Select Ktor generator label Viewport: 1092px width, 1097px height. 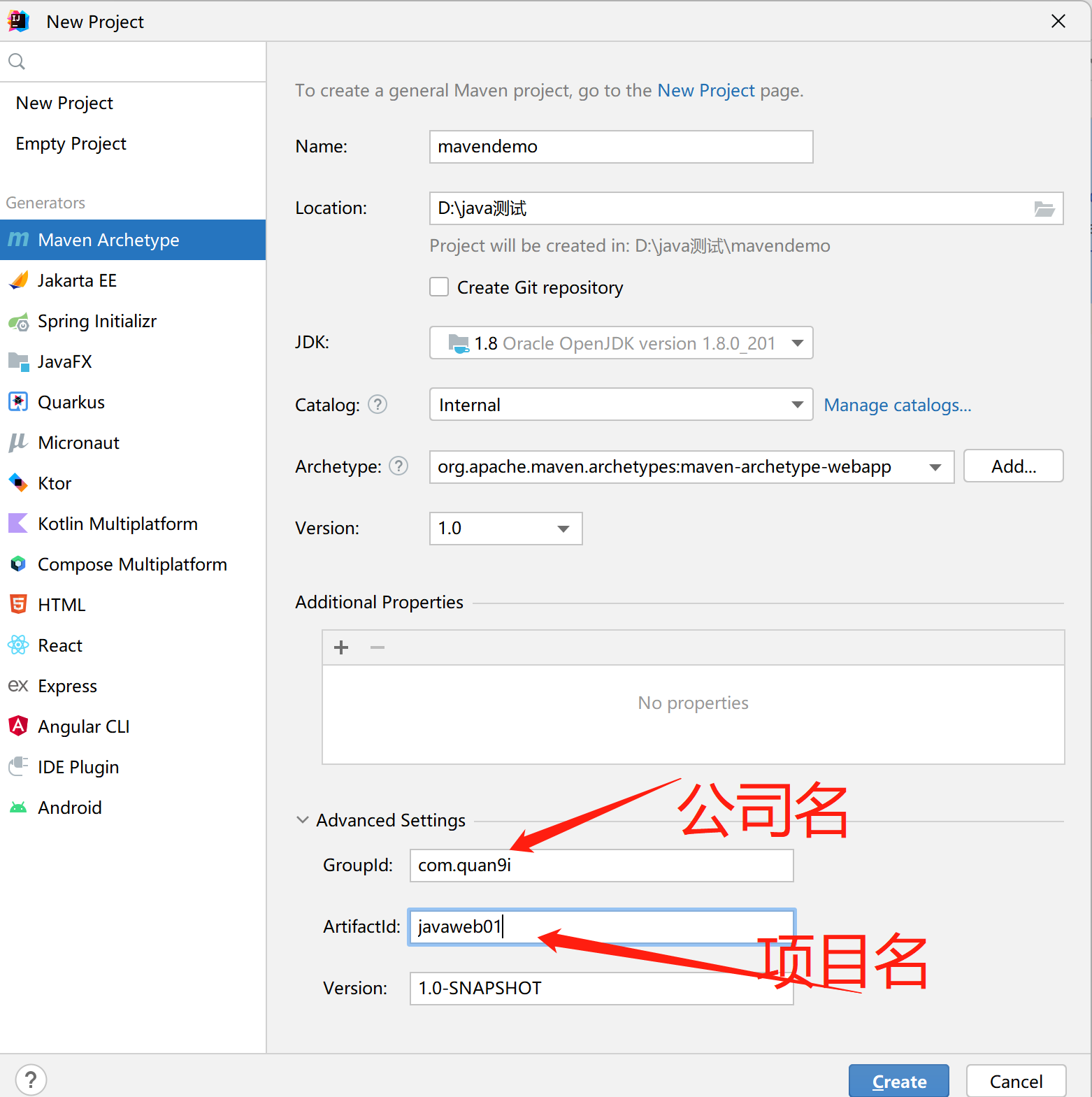pos(55,483)
